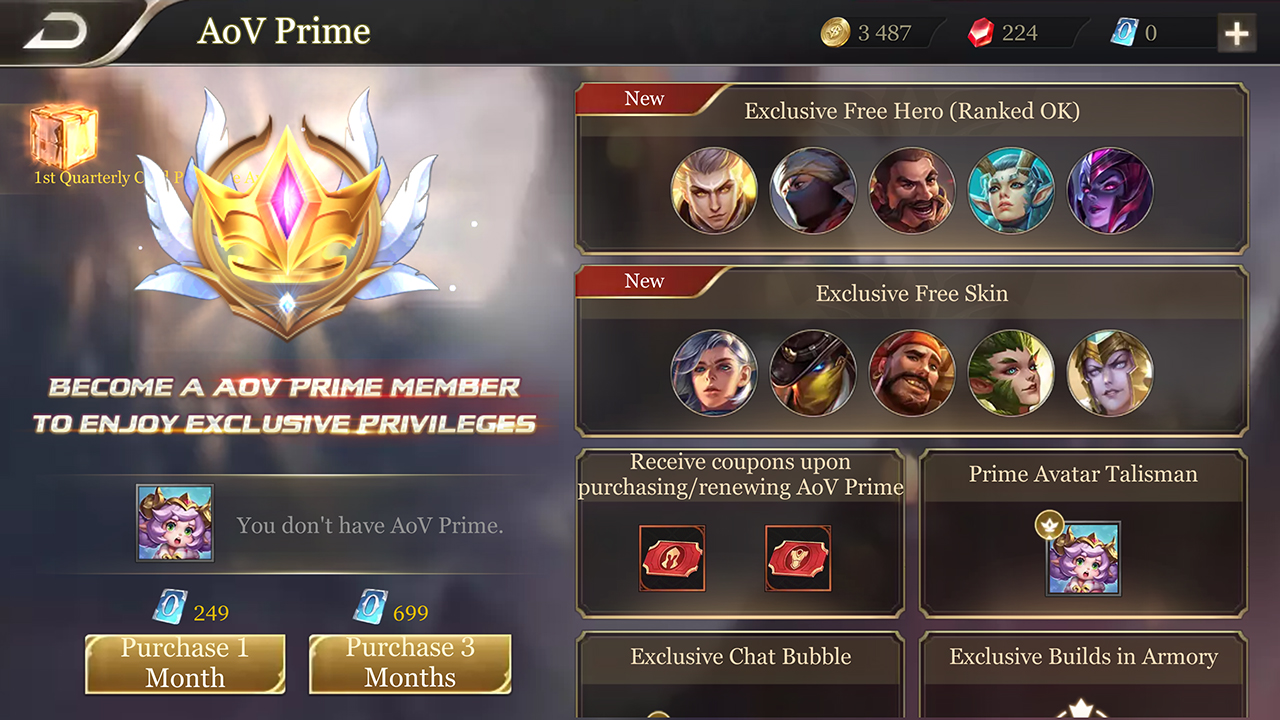1280x720 pixels.
Task: Tap the plus icon to add currency
Action: [1237, 34]
